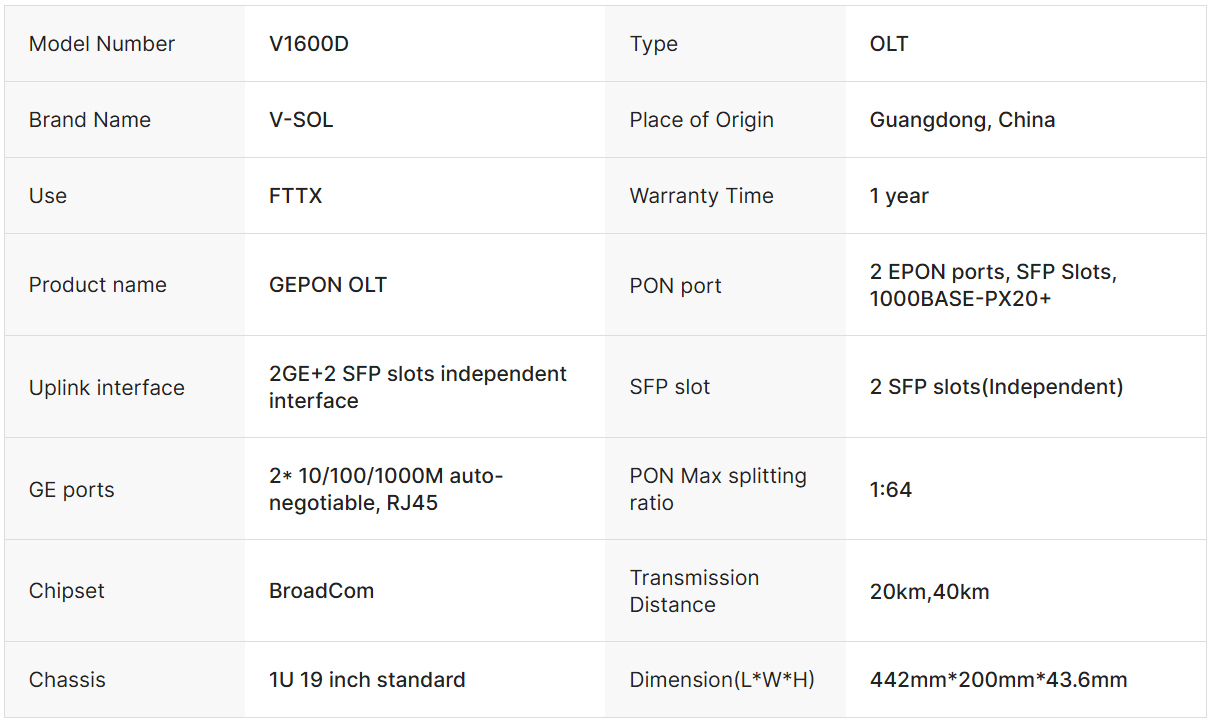Select the 1:64 splitting ratio value

click(x=891, y=490)
